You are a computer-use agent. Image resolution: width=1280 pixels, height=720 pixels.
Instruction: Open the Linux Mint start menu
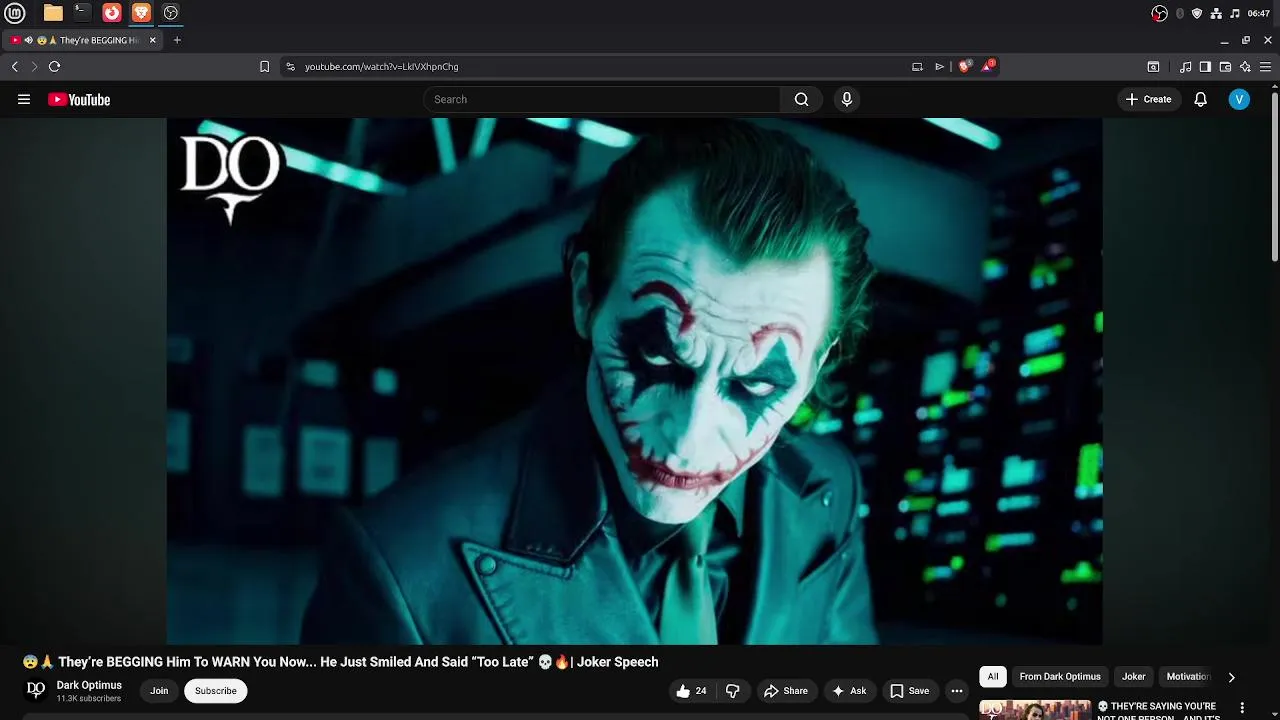(15, 13)
